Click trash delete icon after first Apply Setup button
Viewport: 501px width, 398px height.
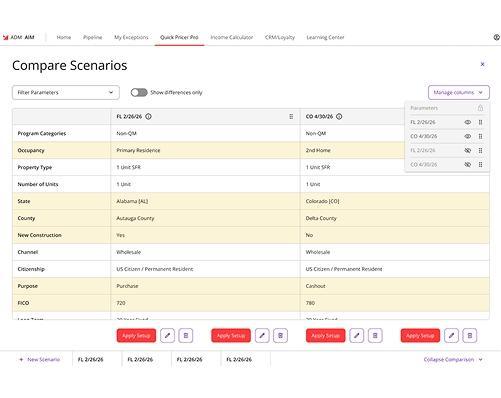point(186,335)
